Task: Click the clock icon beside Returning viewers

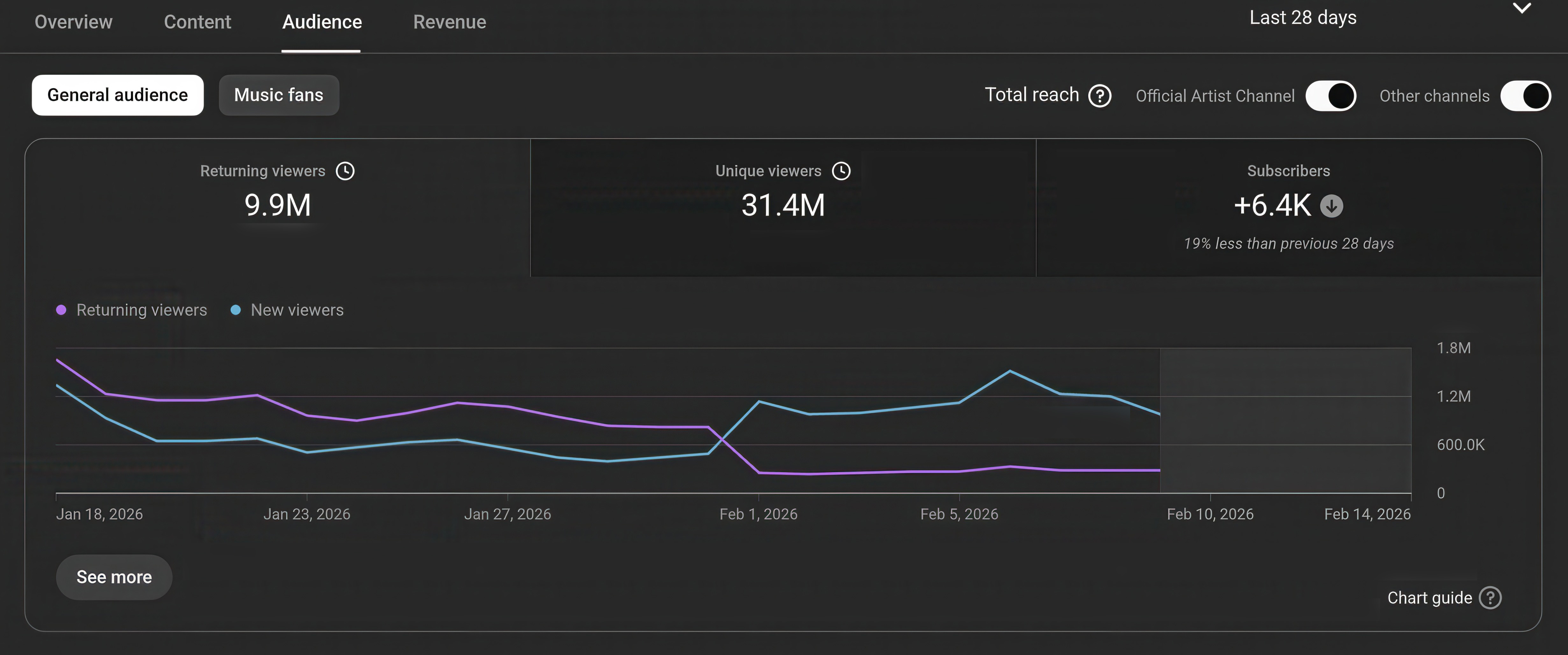Action: pyautogui.click(x=345, y=171)
